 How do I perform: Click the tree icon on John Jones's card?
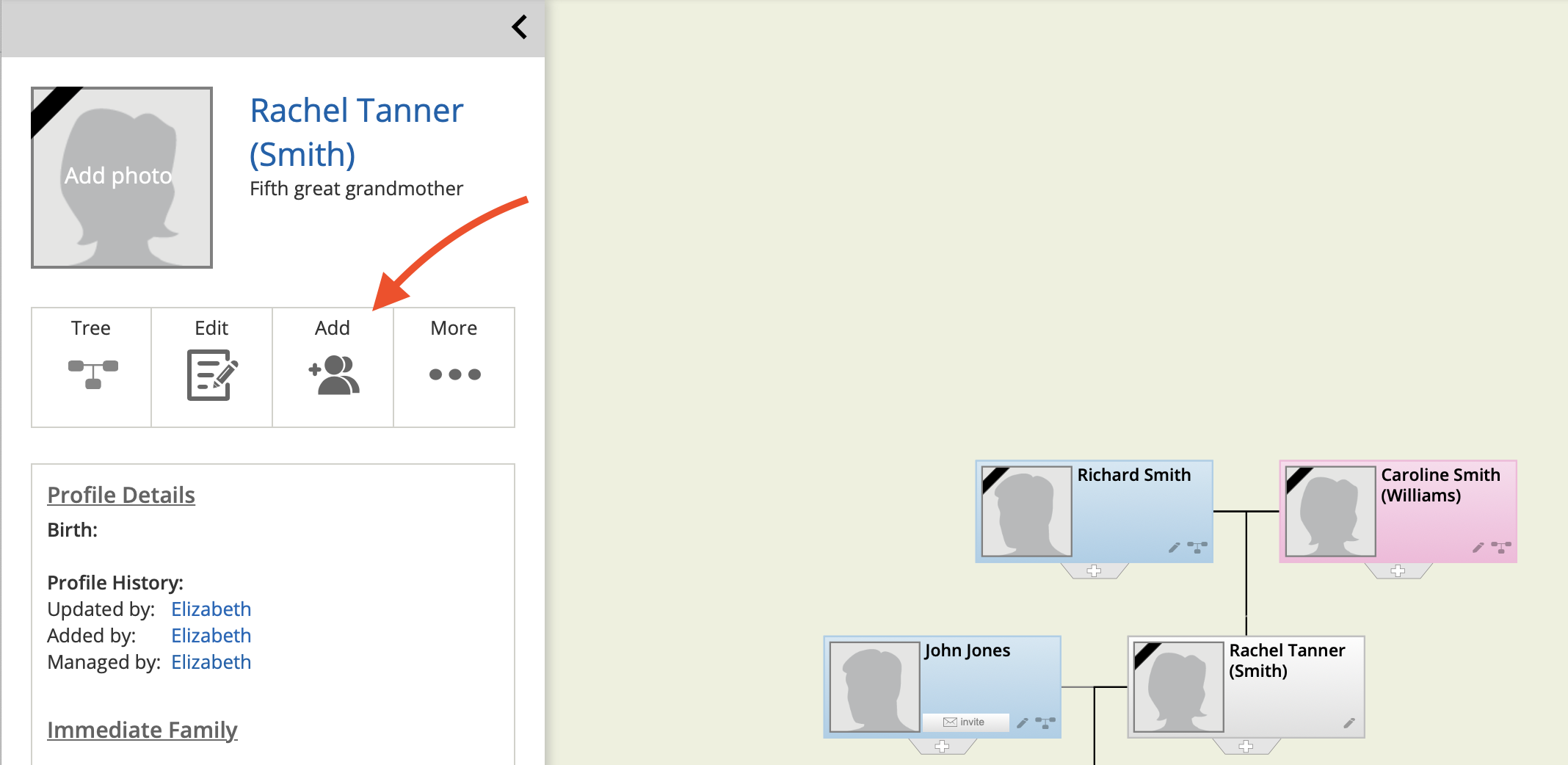click(x=1045, y=723)
